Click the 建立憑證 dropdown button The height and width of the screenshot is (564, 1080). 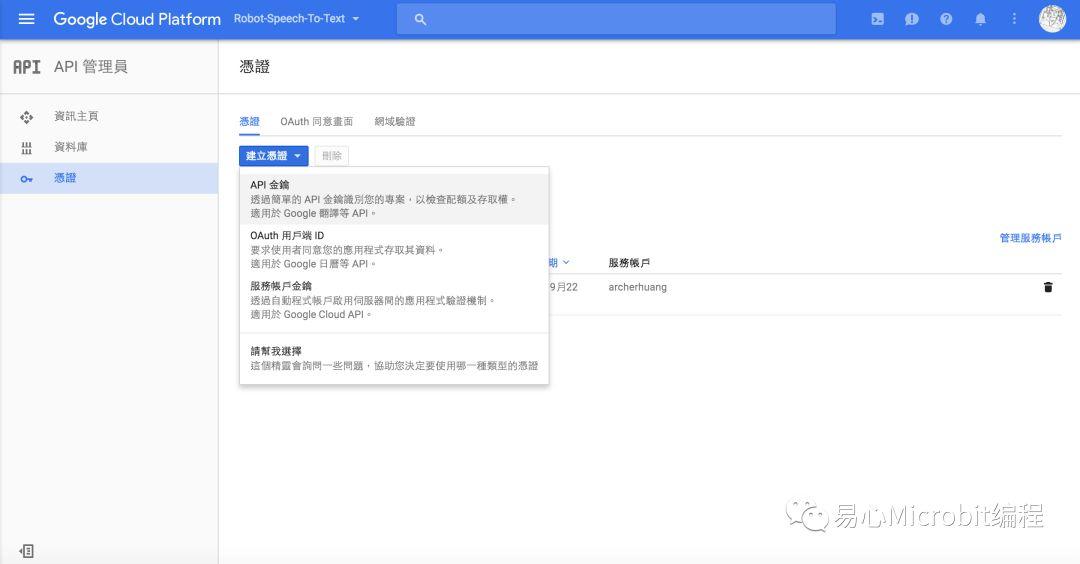pos(273,156)
